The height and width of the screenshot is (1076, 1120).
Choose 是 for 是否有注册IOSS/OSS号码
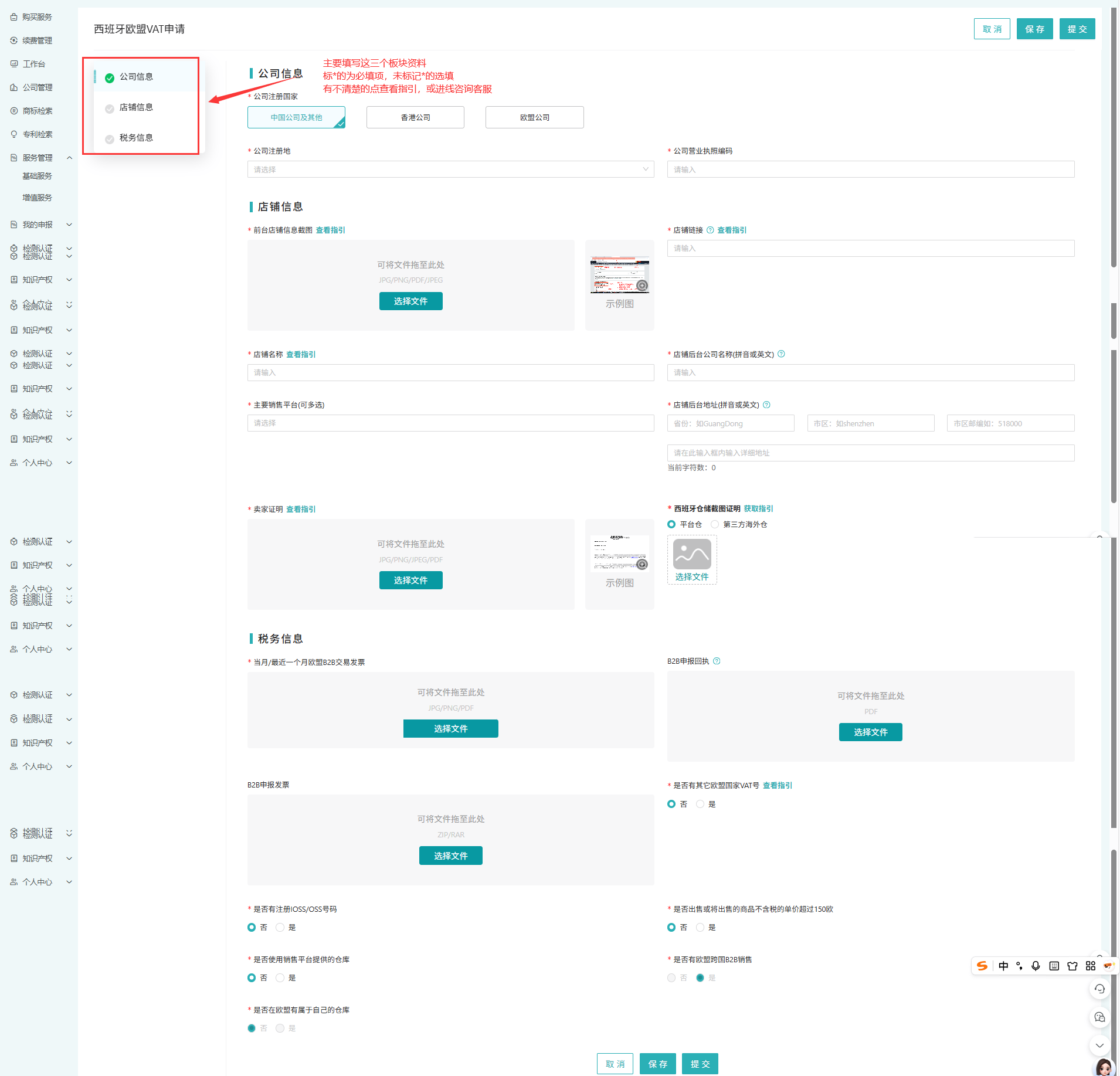pyautogui.click(x=280, y=927)
